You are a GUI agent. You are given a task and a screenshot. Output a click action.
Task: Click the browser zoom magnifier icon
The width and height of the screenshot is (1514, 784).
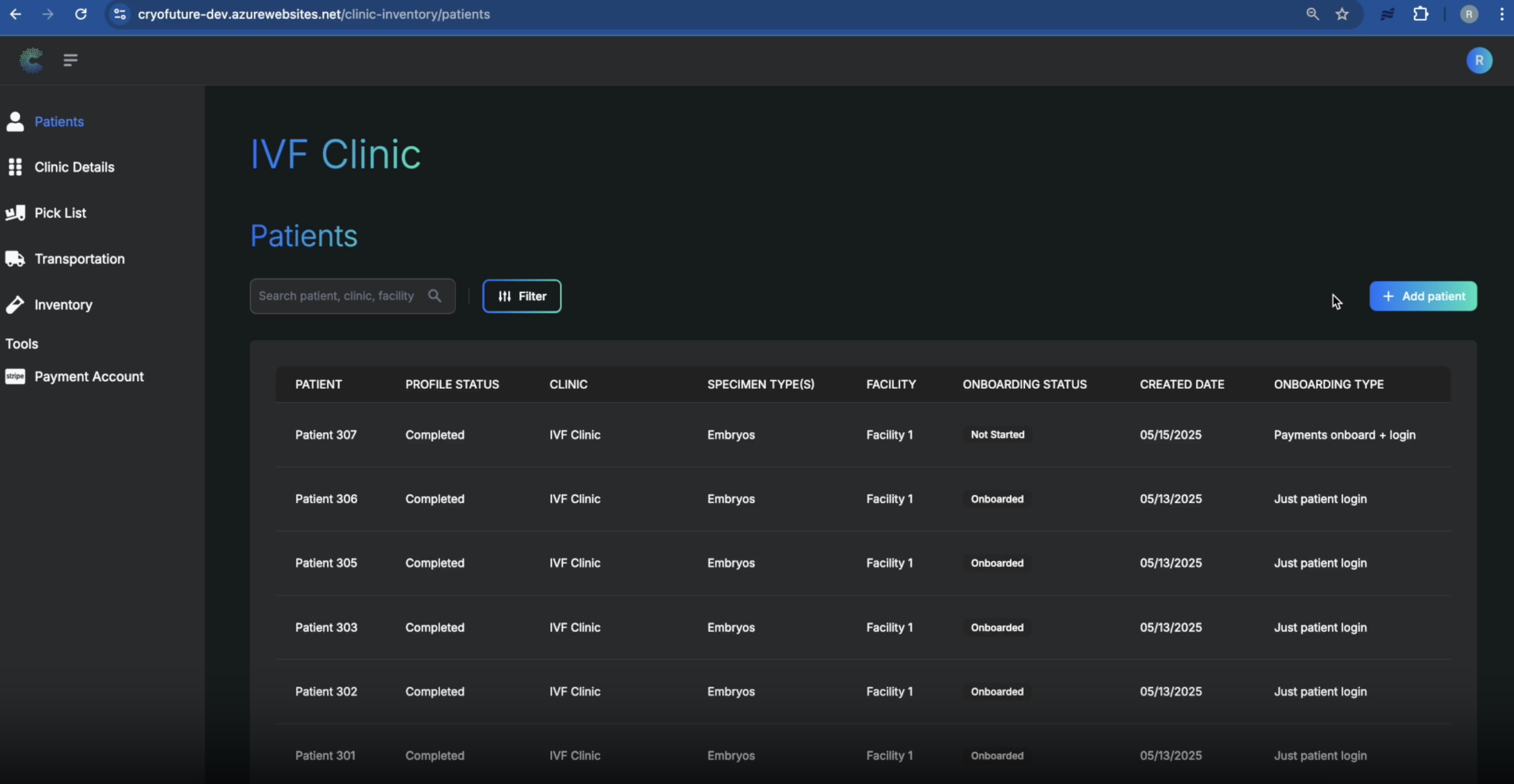click(1313, 14)
